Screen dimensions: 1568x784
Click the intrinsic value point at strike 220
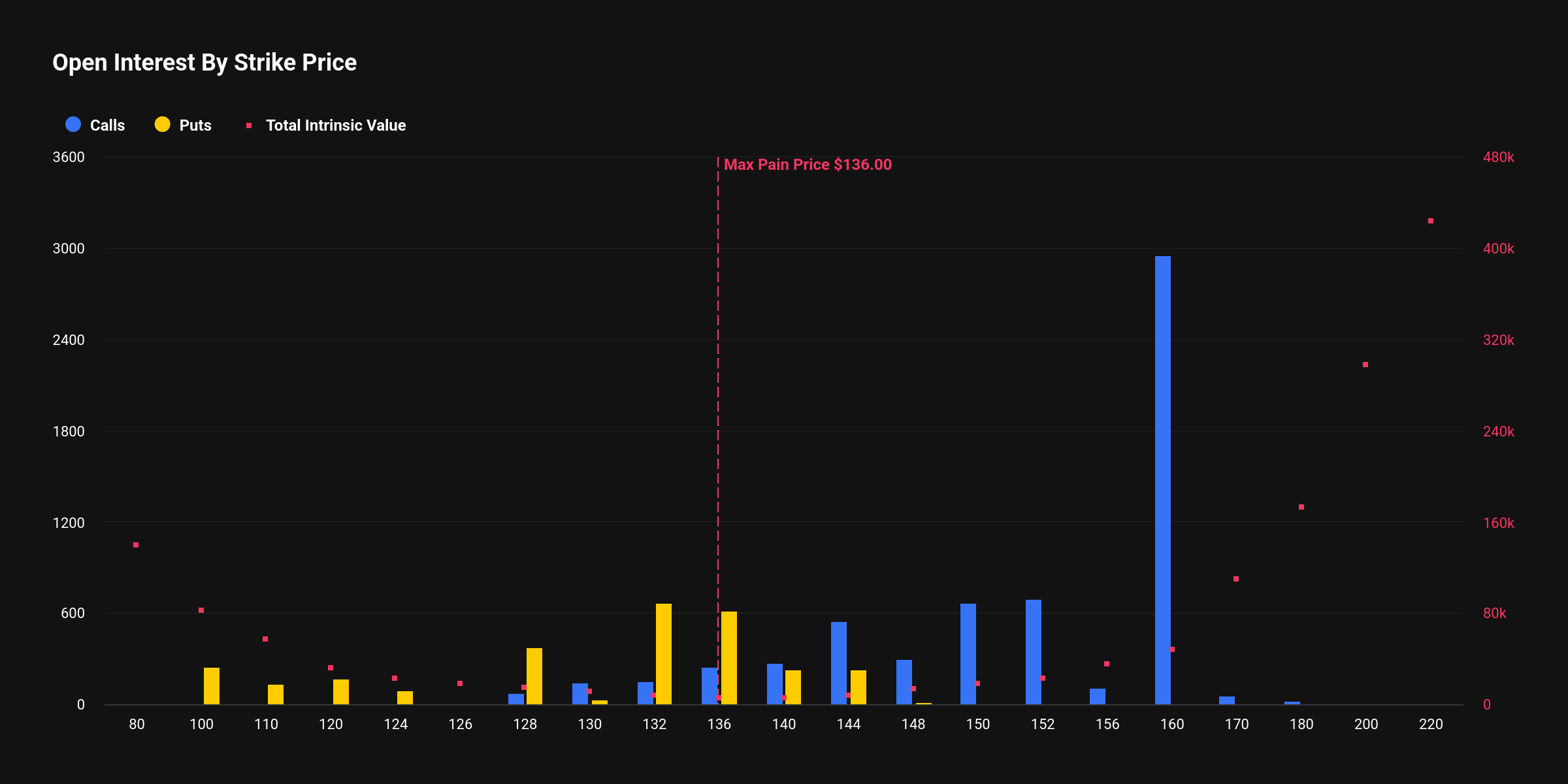pyautogui.click(x=1430, y=221)
